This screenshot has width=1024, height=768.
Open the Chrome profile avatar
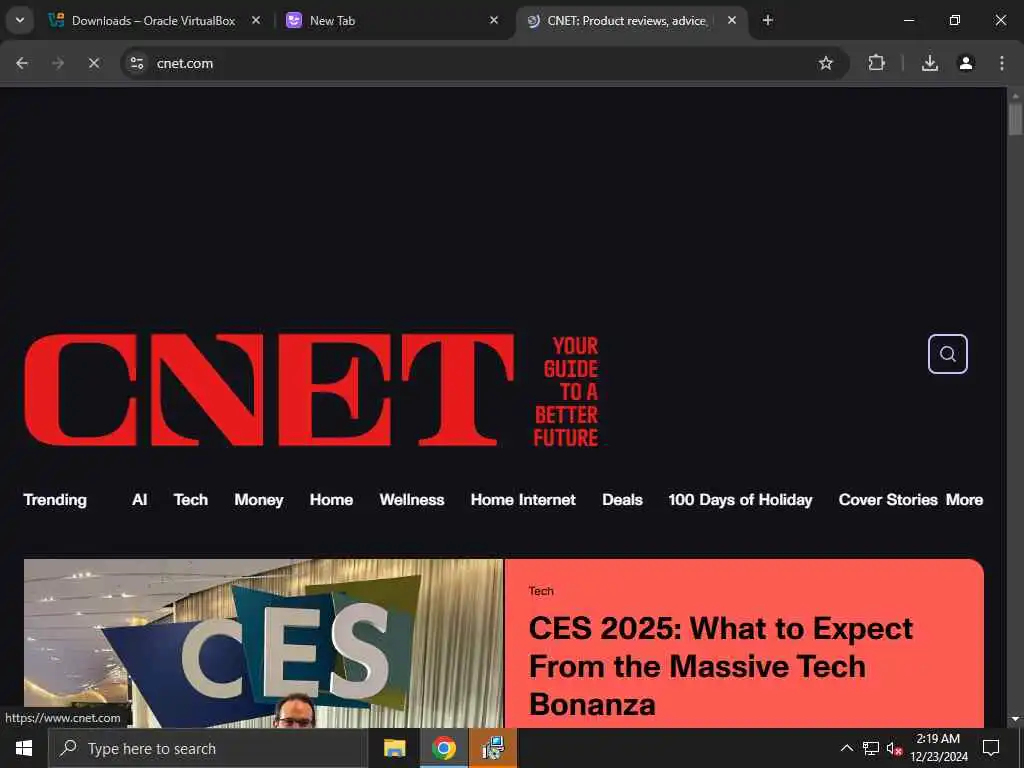(965, 63)
